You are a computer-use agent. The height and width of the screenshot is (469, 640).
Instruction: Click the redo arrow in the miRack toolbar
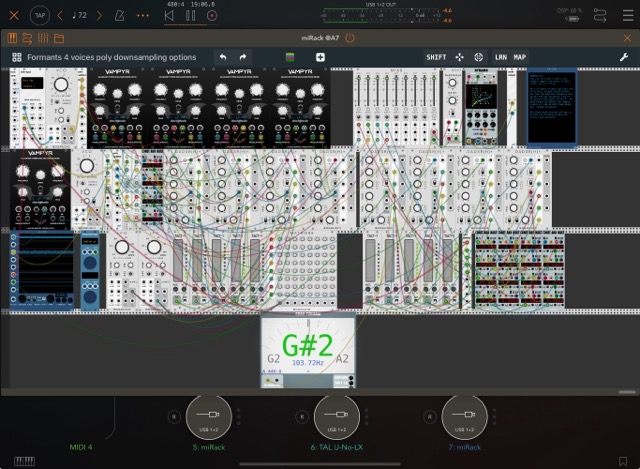(243, 57)
